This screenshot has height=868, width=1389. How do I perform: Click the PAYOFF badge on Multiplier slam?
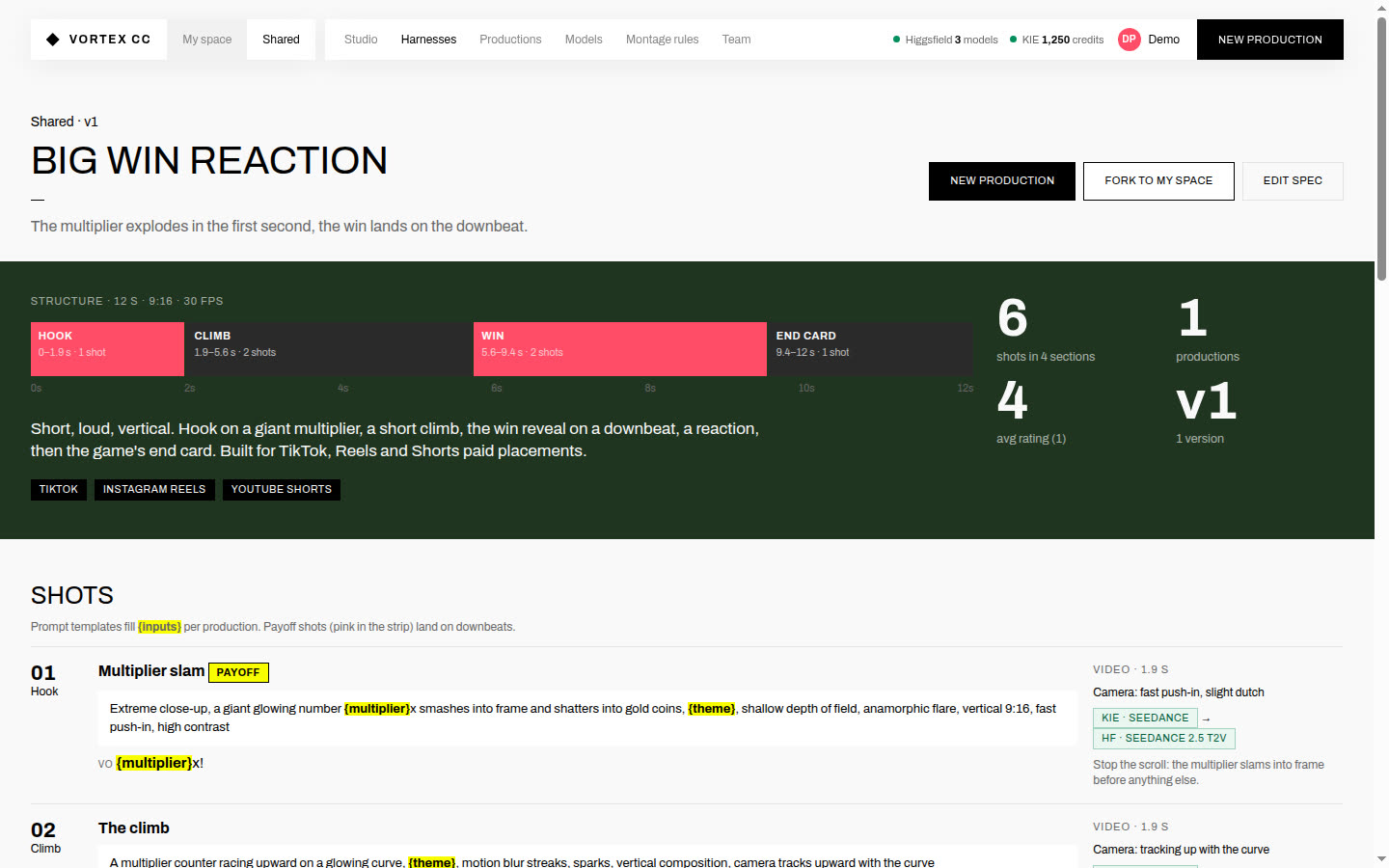[x=238, y=672]
